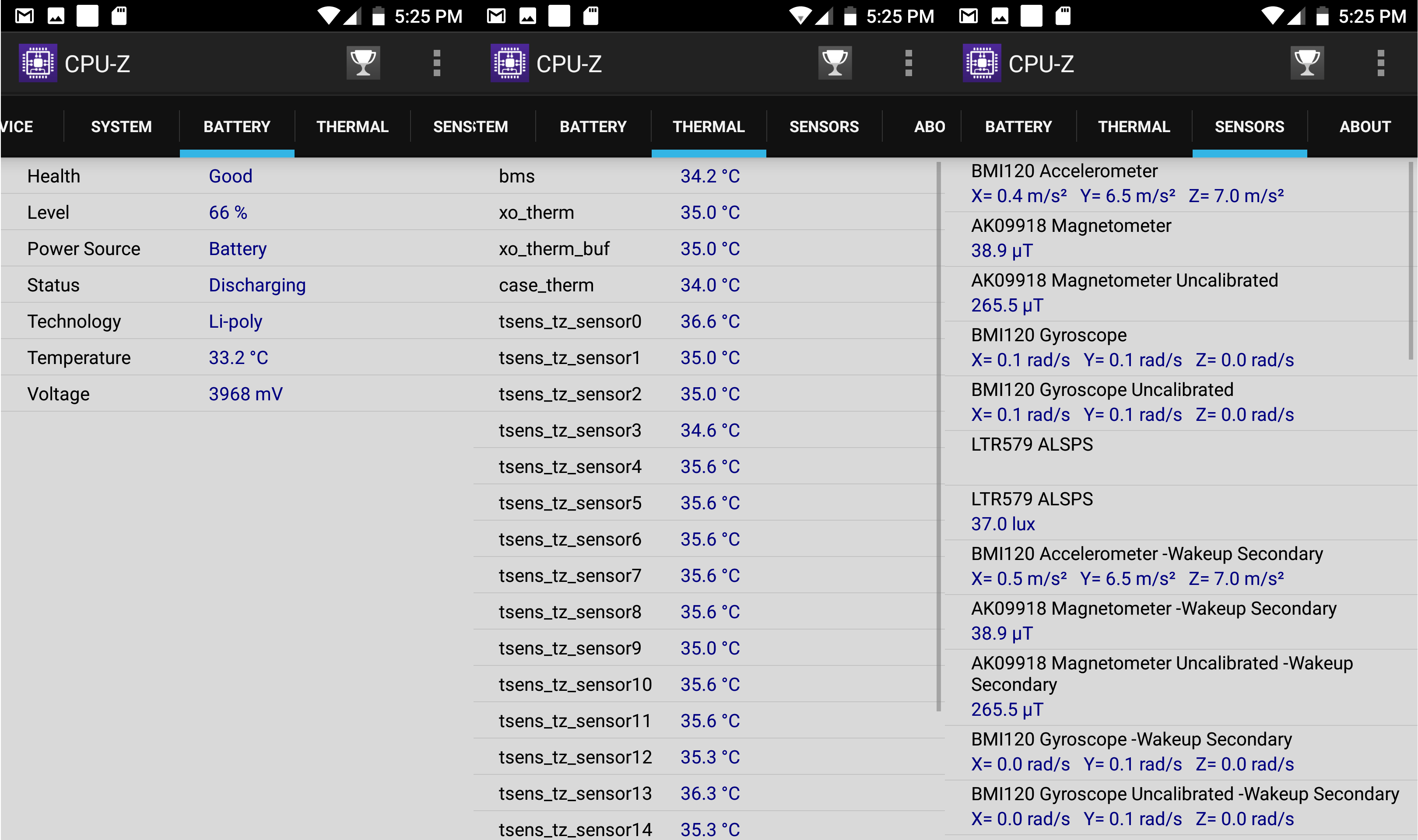Open the overflow menu in the middle CPU-Z panel

coord(909,63)
